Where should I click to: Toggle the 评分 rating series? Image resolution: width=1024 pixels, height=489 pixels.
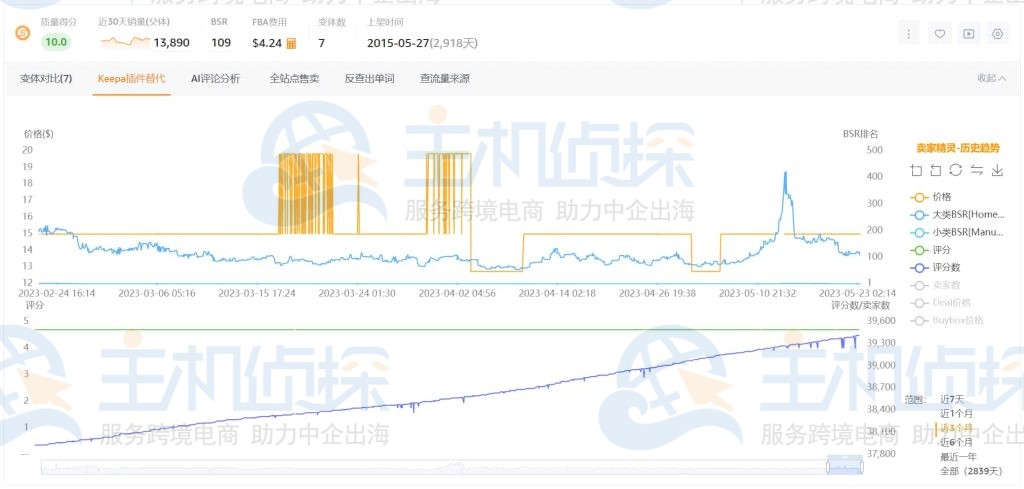[x=932, y=249]
